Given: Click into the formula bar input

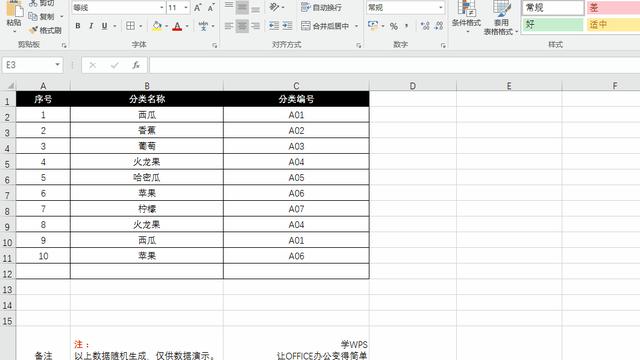Looking at the screenshot, I should [x=395, y=65].
